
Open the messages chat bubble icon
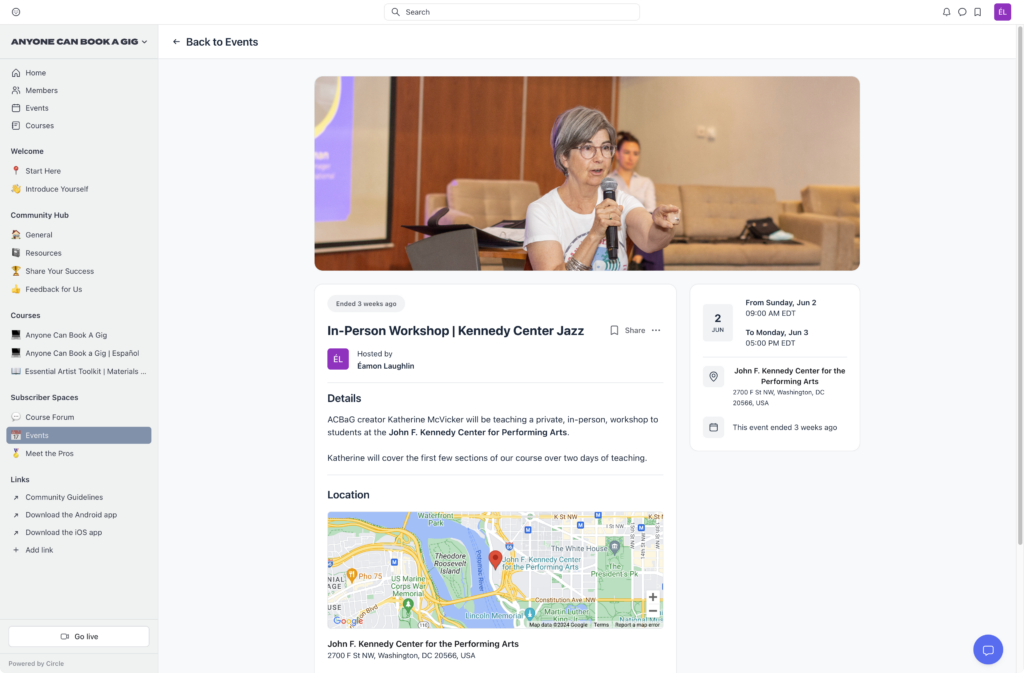tap(962, 12)
